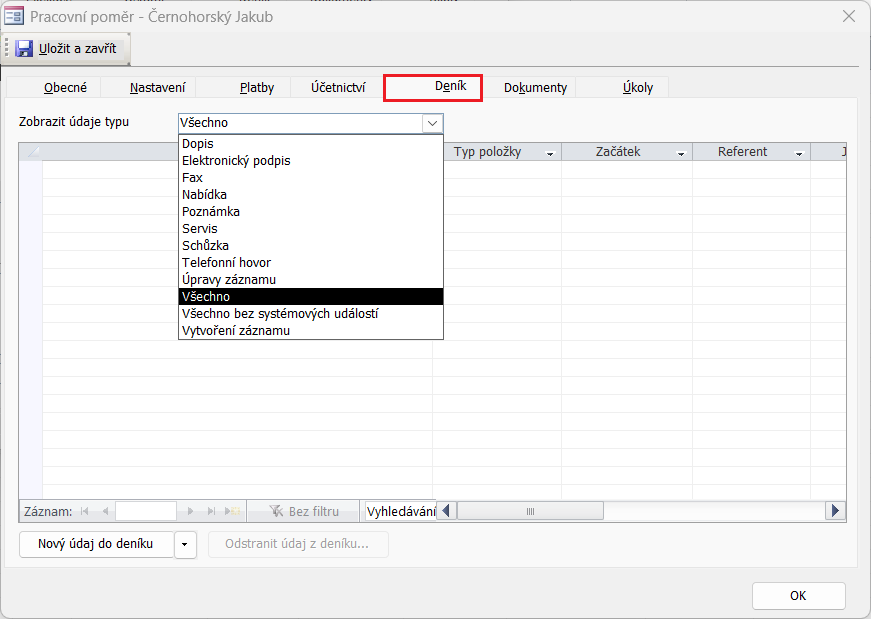Open the Typ položky column filter arrow
Viewport: 871px width, 619px height.
[549, 153]
